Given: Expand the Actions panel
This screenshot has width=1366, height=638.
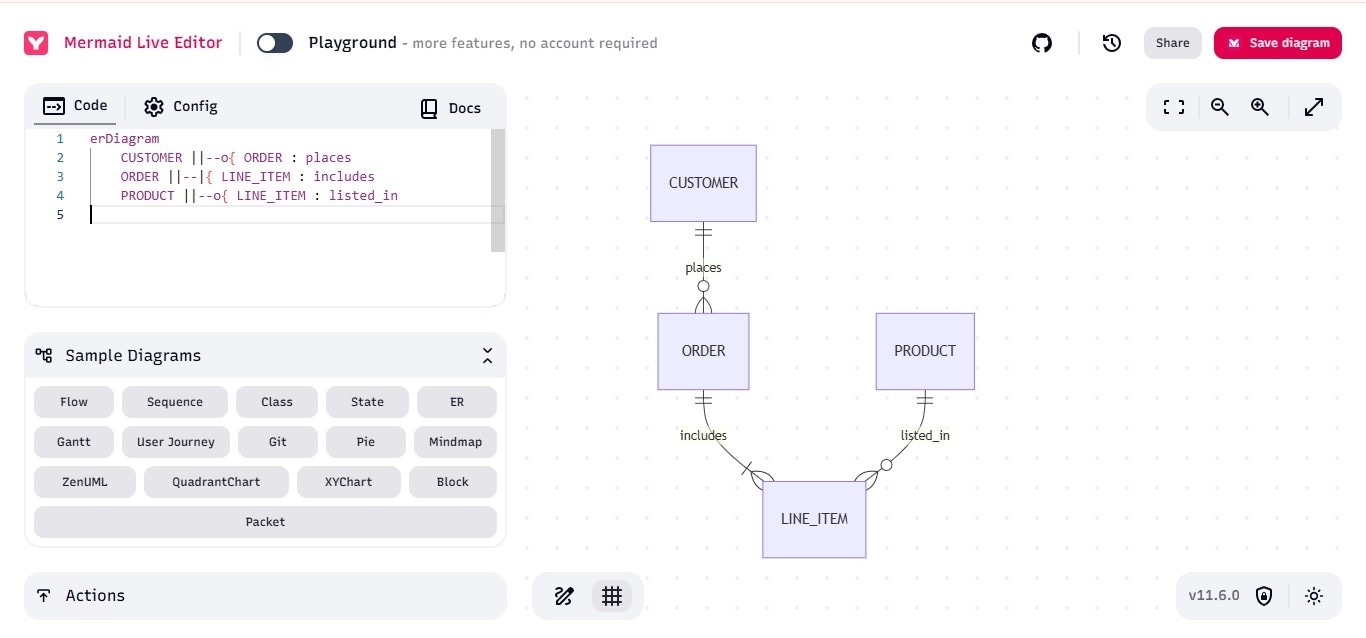Looking at the screenshot, I should tap(265, 595).
